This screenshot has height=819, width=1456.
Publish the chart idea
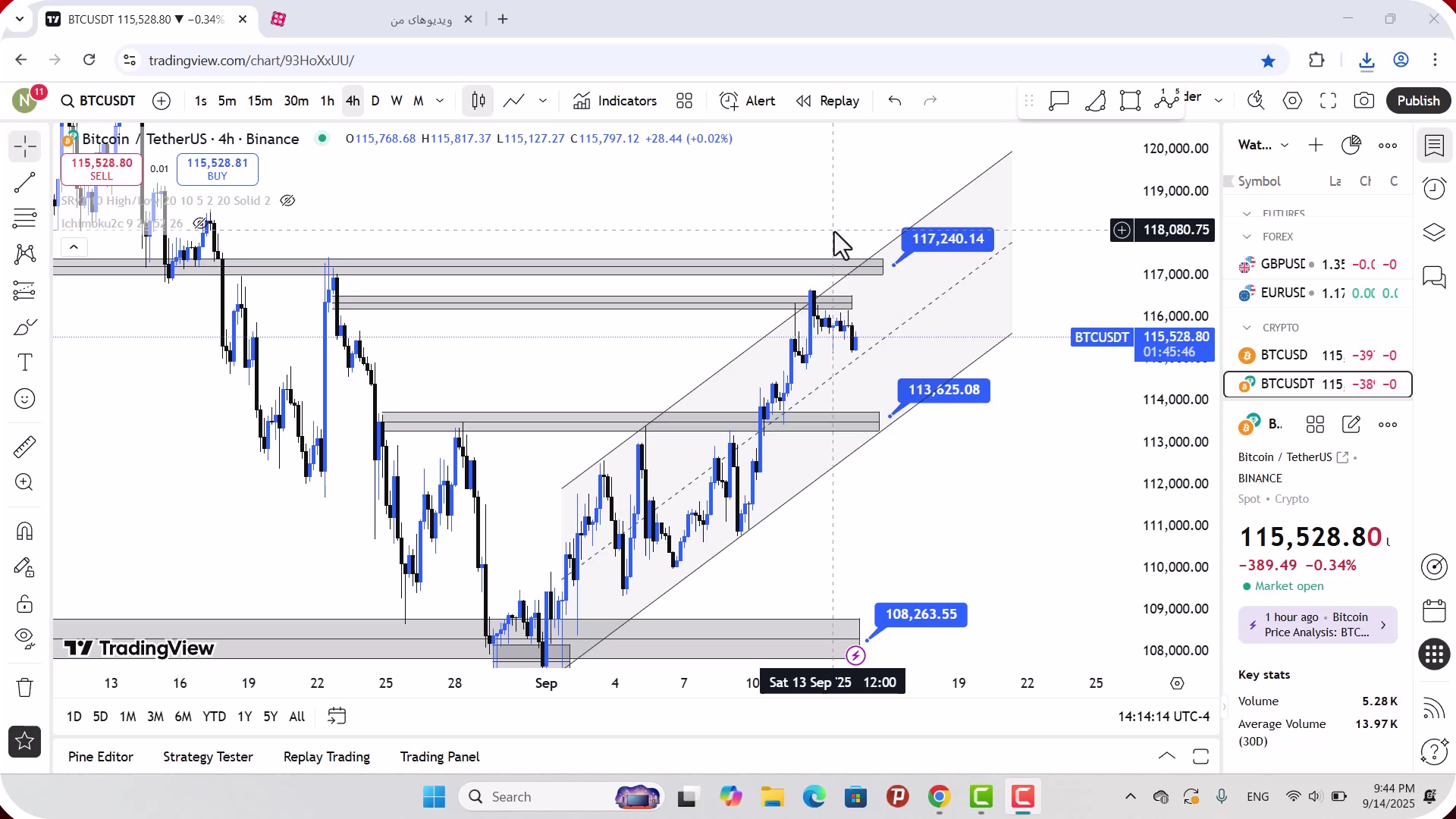point(1418,101)
